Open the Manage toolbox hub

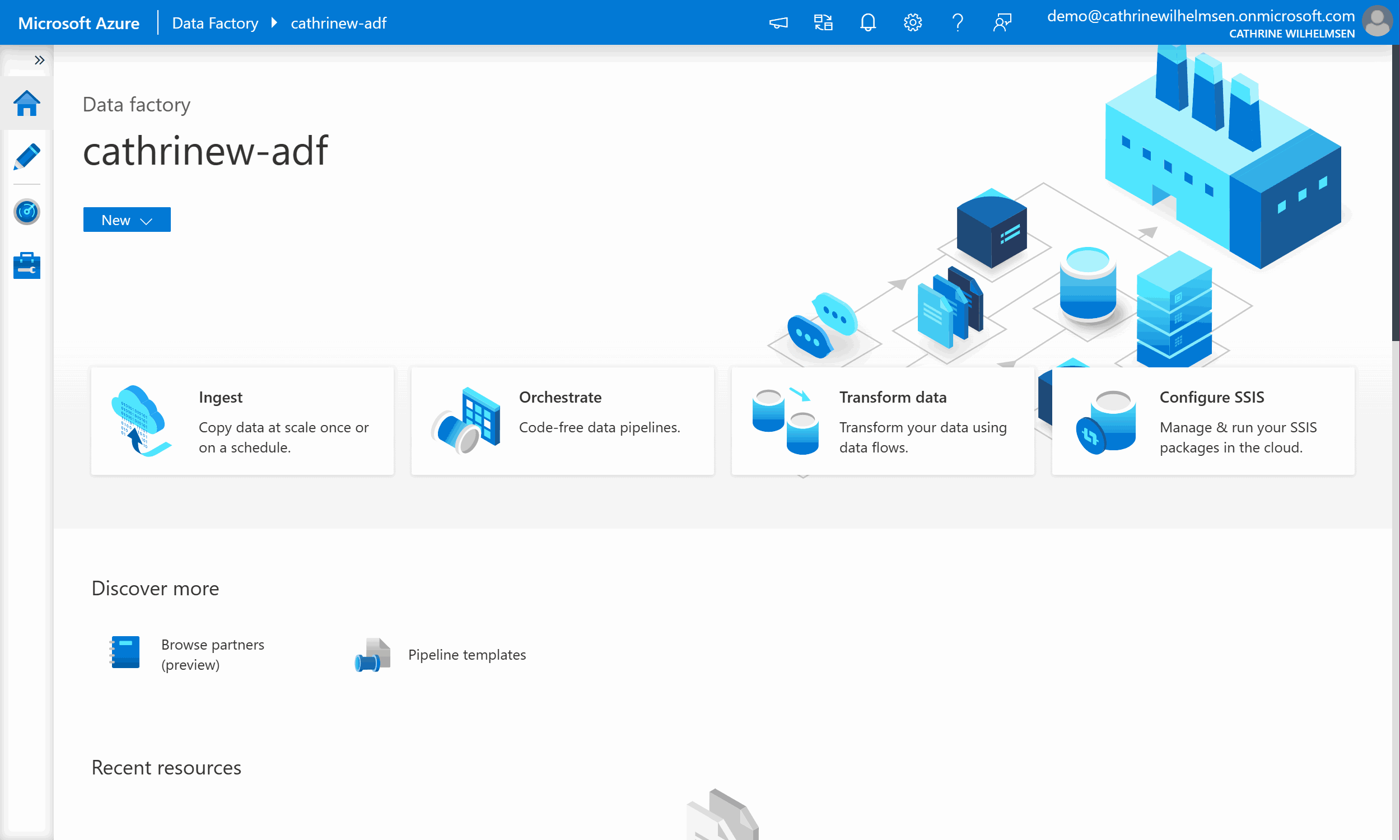(x=26, y=265)
